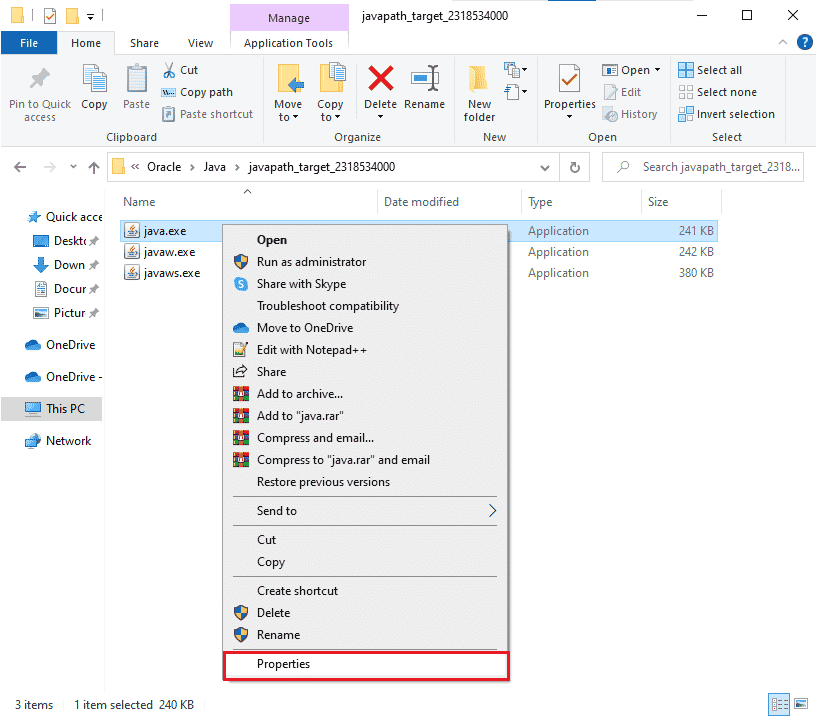Switch to the Share tab

pos(144,43)
